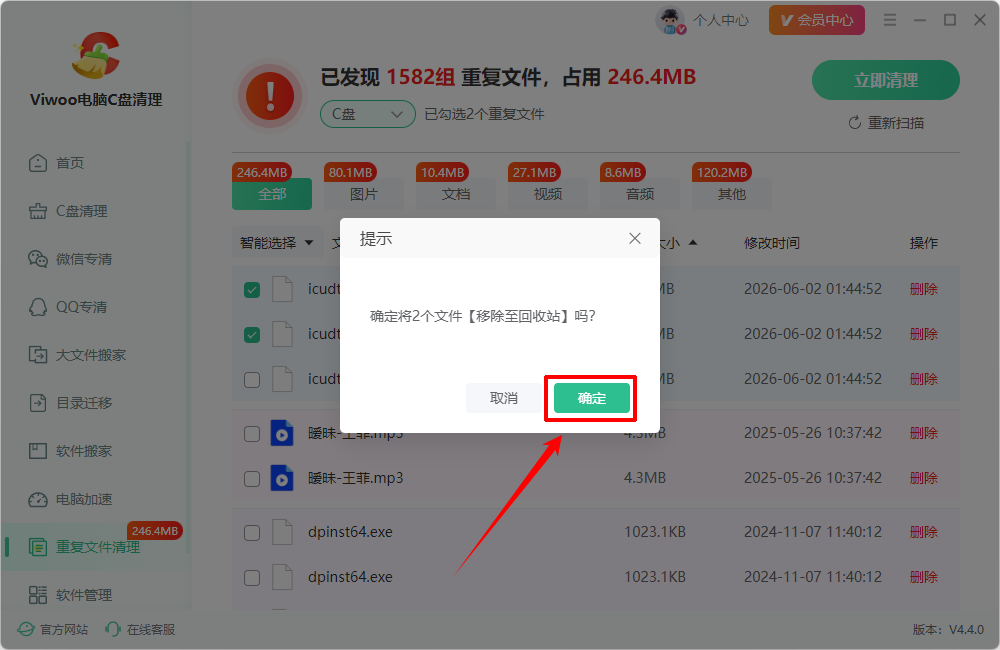Toggle the size column sort arrow
The image size is (1000, 650).
[693, 242]
